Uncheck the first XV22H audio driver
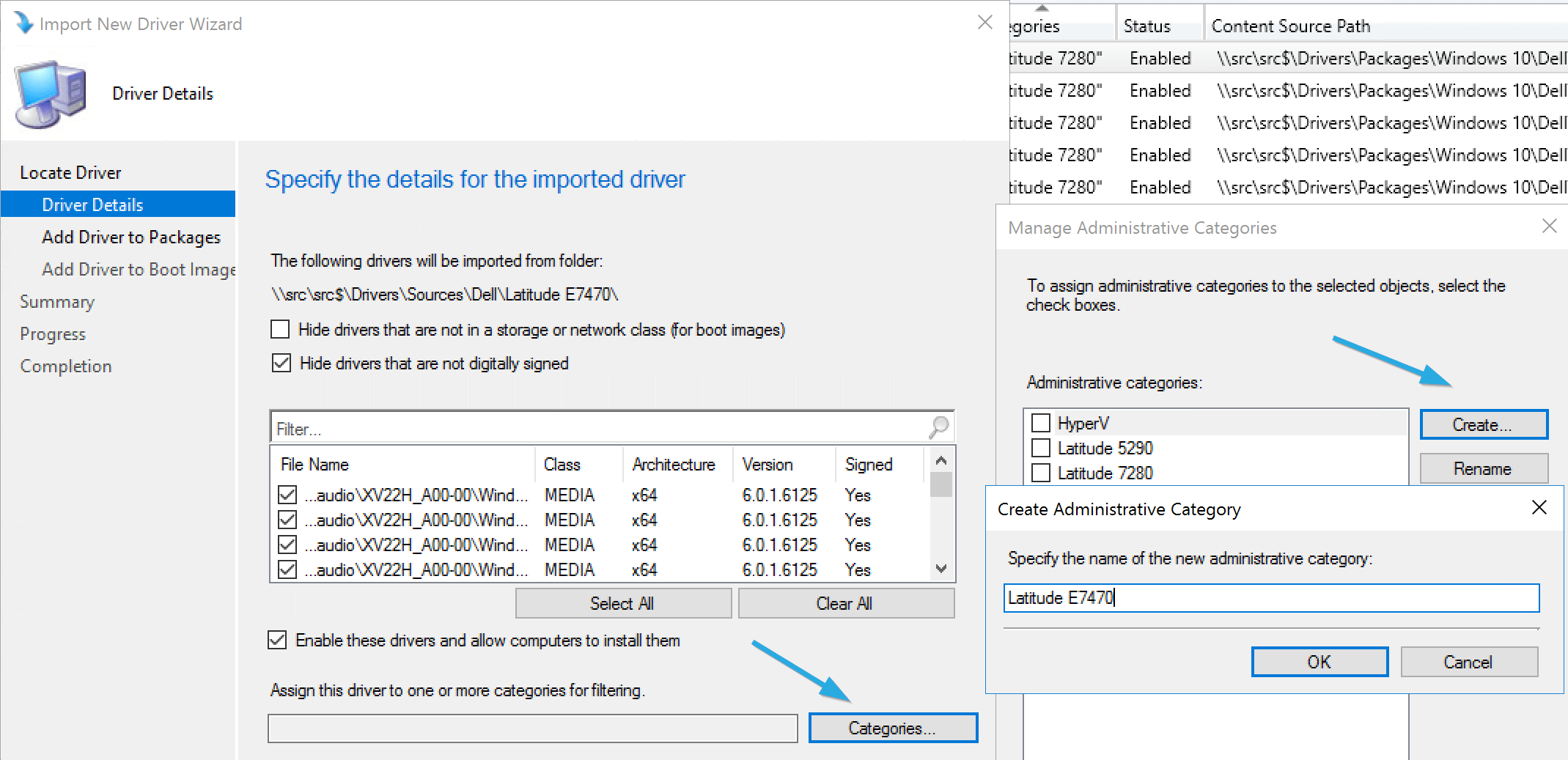This screenshot has width=1568, height=760. [x=287, y=495]
